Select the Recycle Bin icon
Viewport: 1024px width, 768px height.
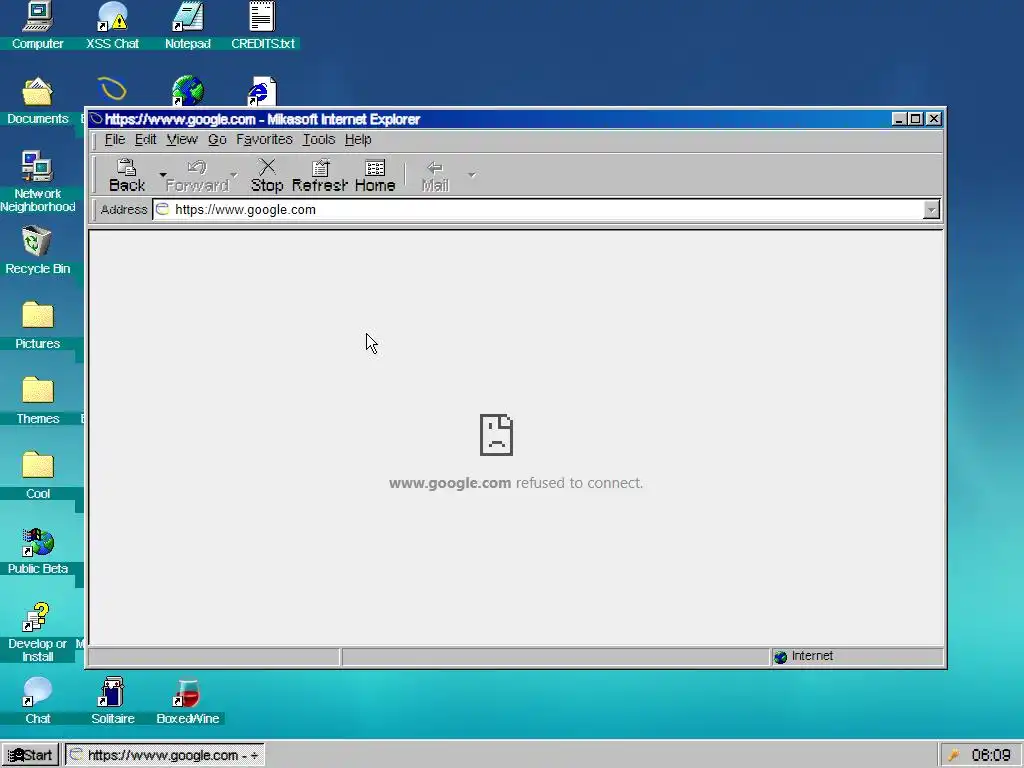pyautogui.click(x=37, y=251)
